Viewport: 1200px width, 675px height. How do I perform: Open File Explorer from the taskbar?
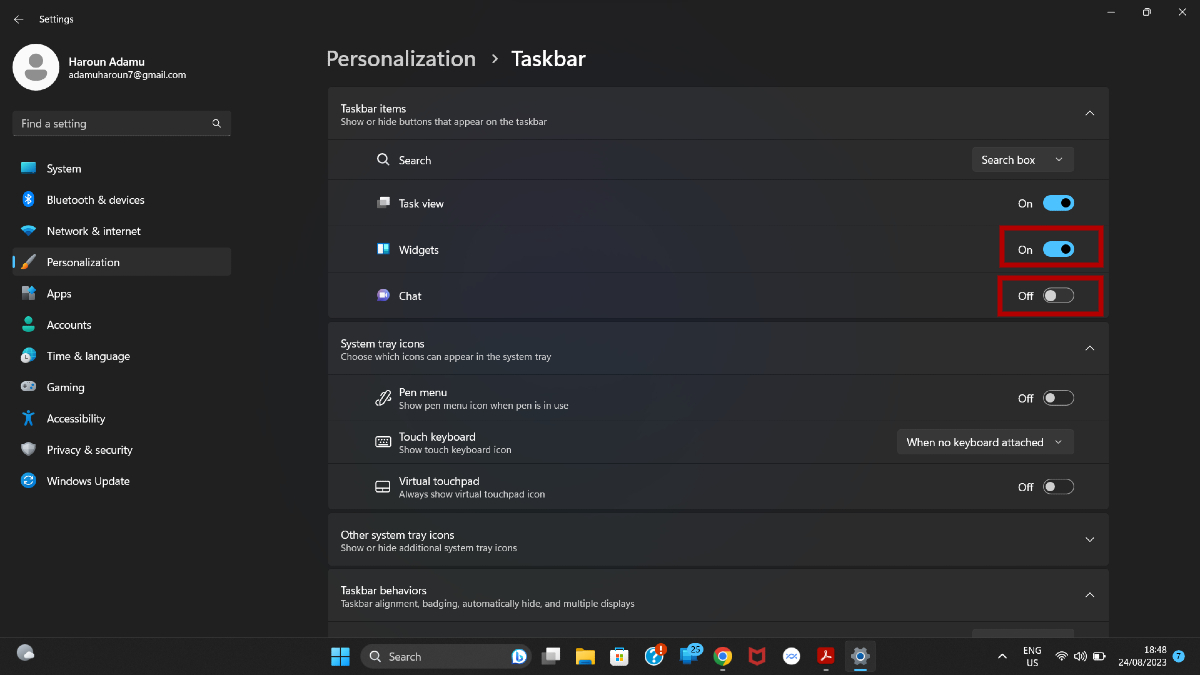tap(585, 656)
